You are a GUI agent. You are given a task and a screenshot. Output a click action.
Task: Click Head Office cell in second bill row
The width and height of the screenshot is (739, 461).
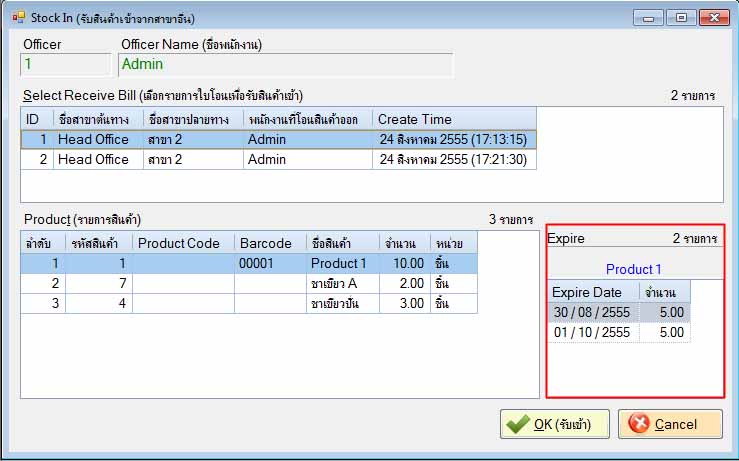pyautogui.click(x=98, y=159)
